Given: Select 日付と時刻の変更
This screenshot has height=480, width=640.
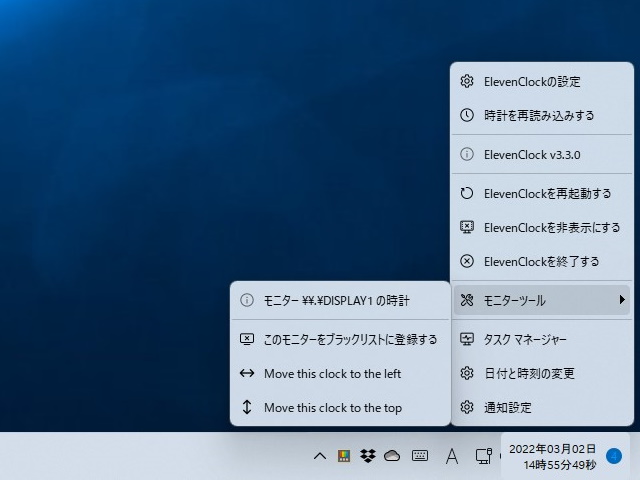Looking at the screenshot, I should click(x=542, y=373).
